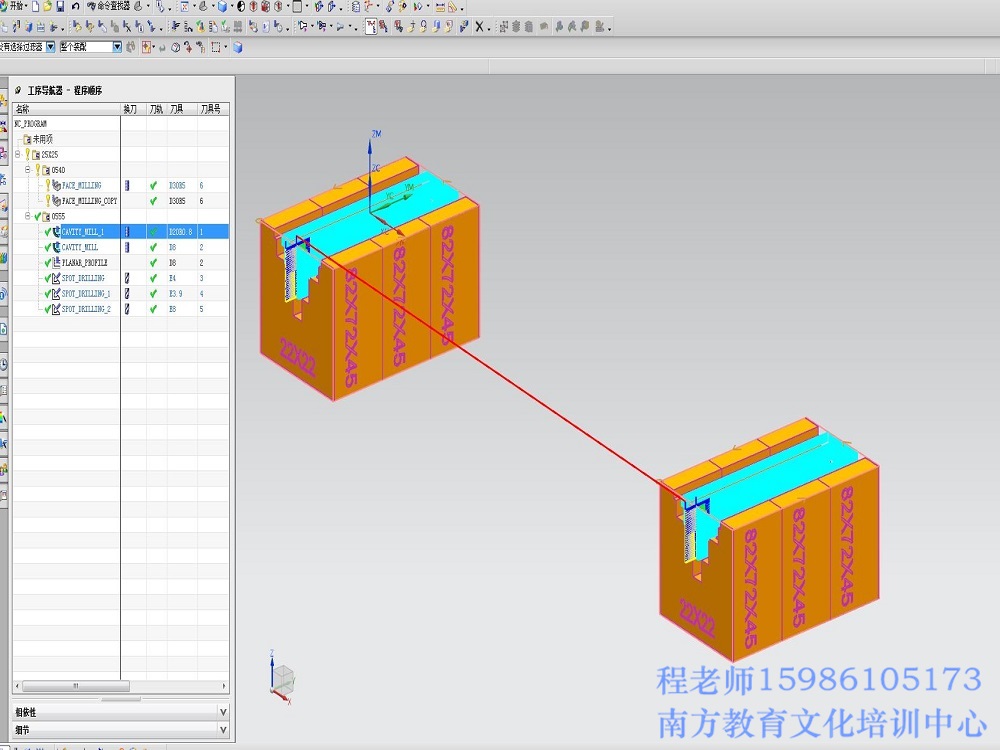
Task: Select the 25X25 program group
Action: pos(49,154)
